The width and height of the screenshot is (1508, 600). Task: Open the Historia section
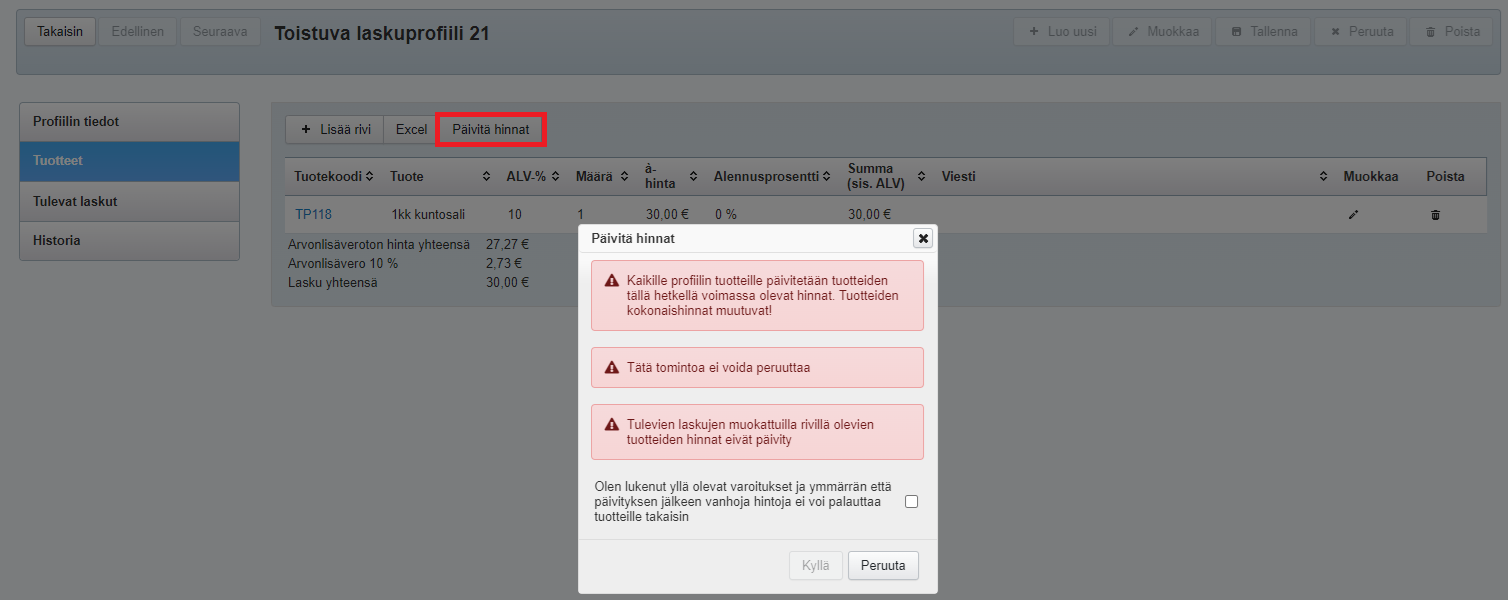(x=129, y=241)
